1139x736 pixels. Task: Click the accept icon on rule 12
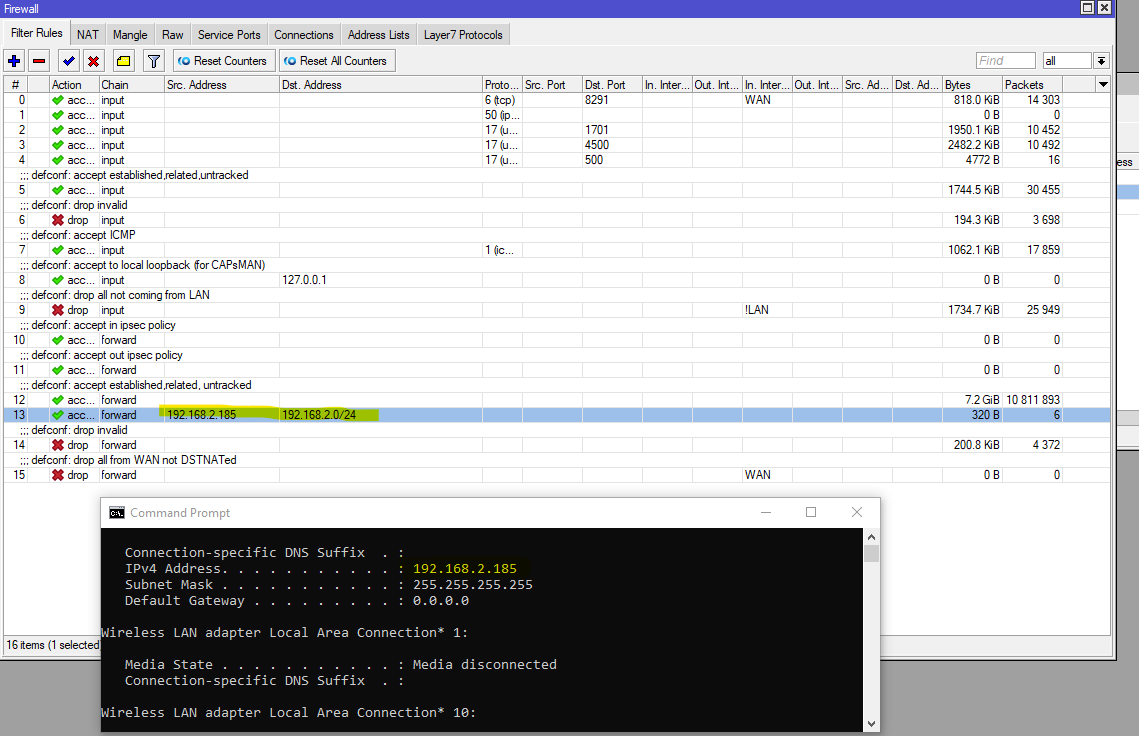[58, 400]
